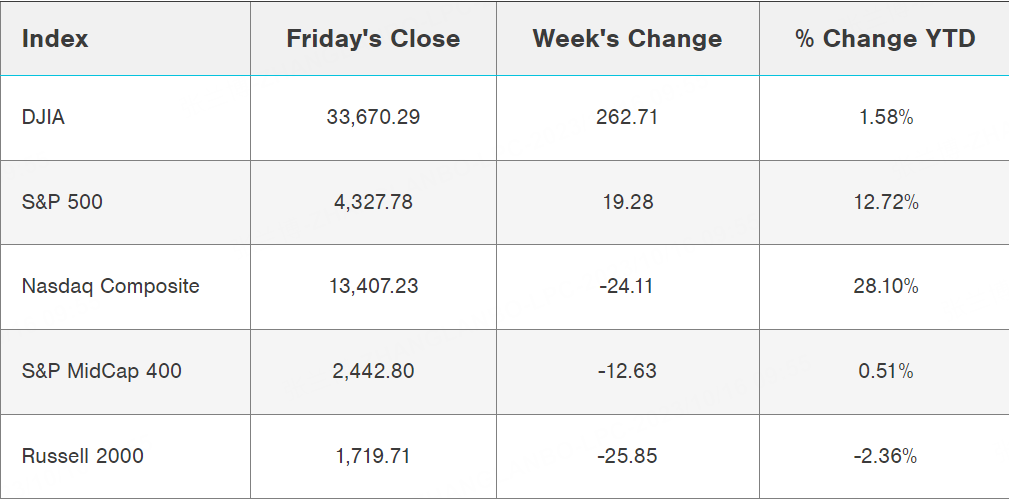Click the DJIA row label
The height and width of the screenshot is (499, 1009).
(43, 117)
